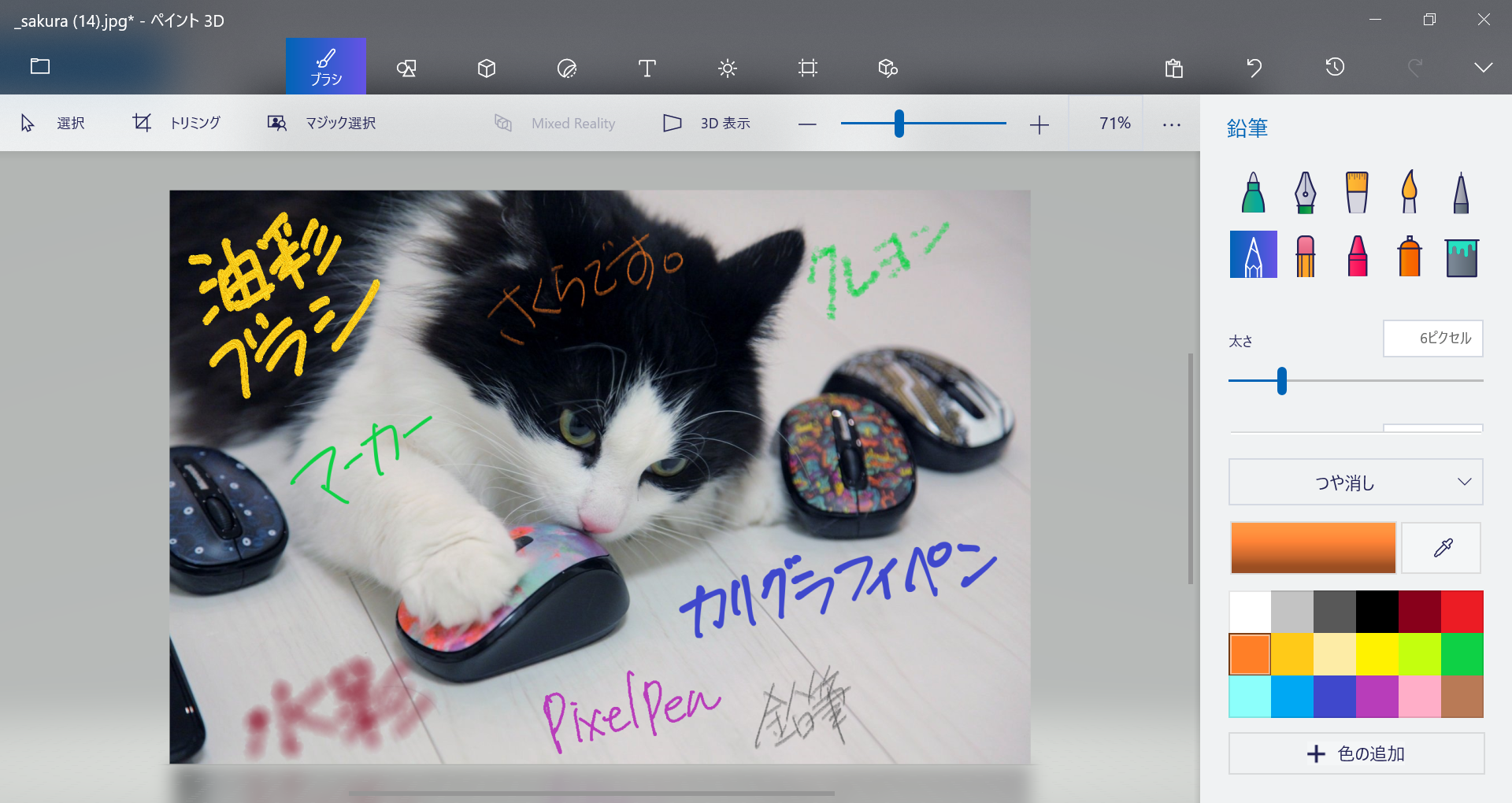Open the Canvas tab
The width and height of the screenshot is (1512, 803).
pos(808,68)
